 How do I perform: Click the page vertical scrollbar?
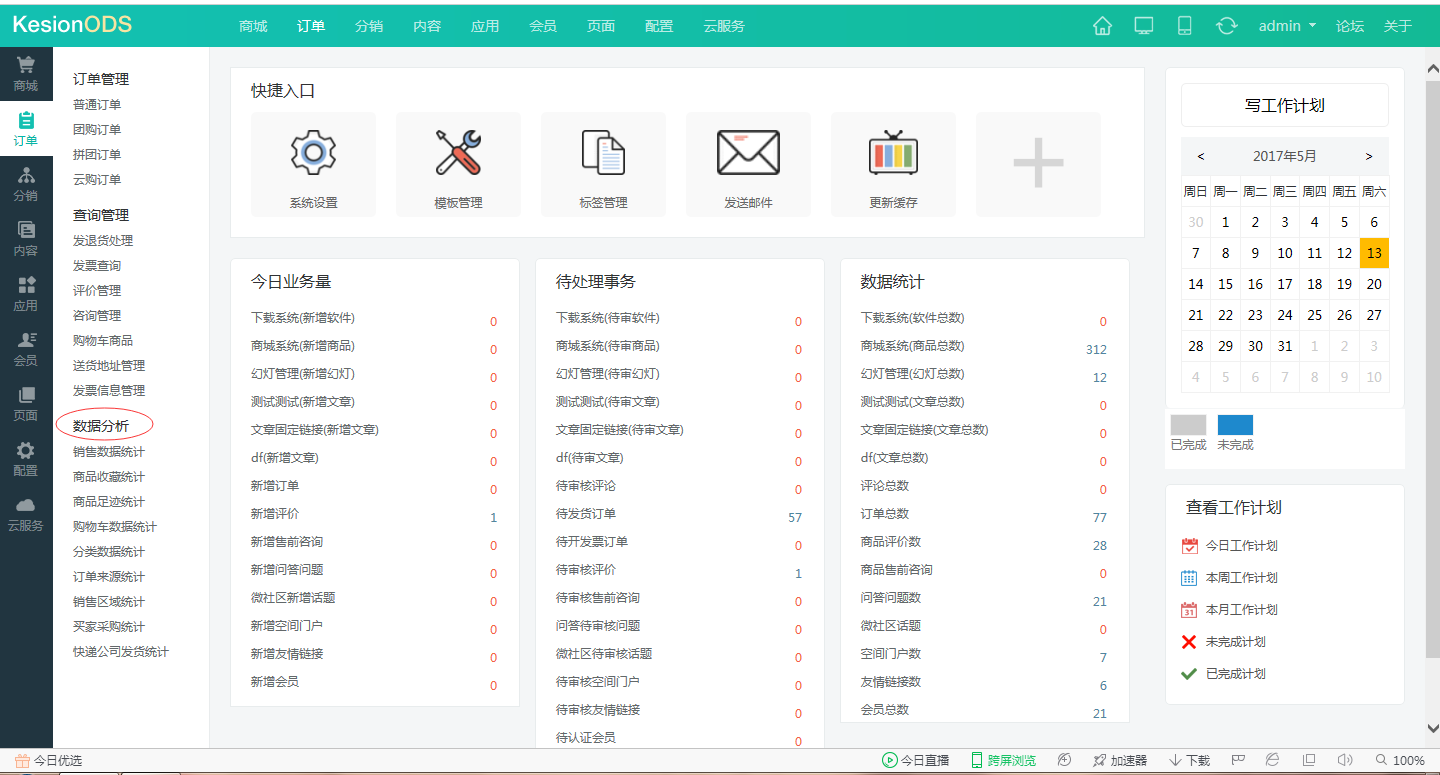[x=1431, y=369]
